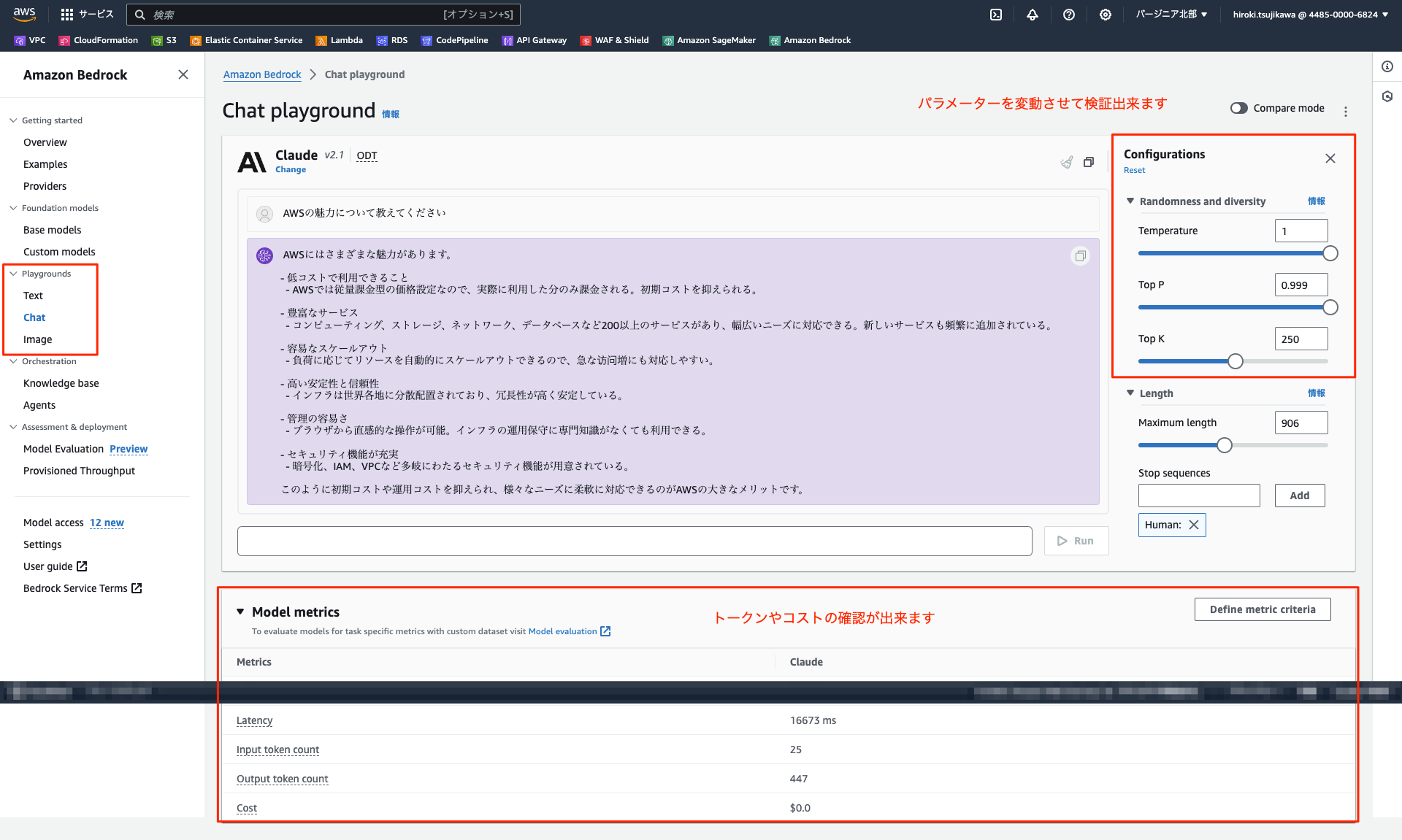Screen dimensions: 1402x840
Task: Open the Image playground
Action: pos(37,339)
